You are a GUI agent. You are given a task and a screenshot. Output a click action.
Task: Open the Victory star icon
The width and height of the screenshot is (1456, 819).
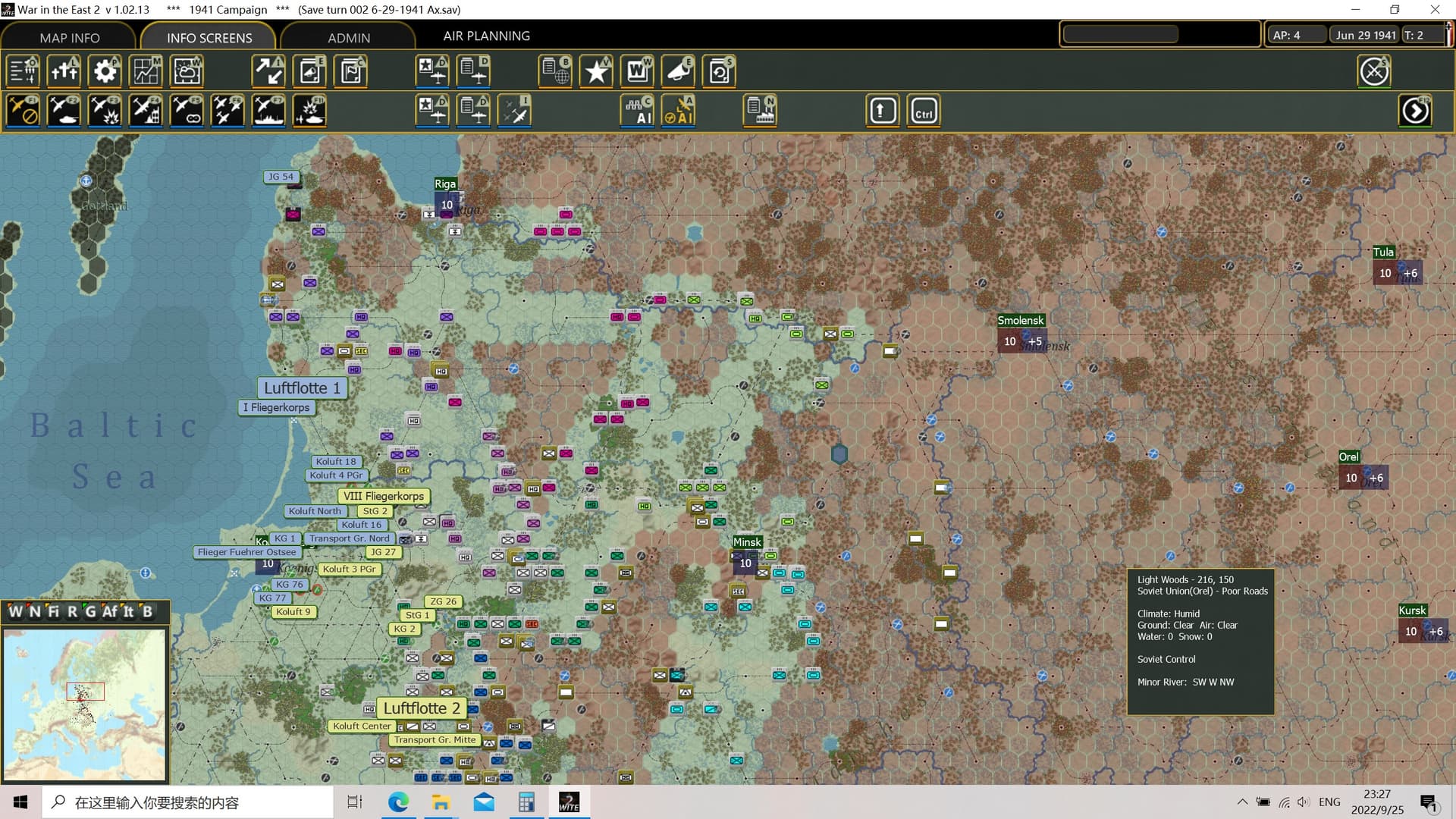click(596, 71)
